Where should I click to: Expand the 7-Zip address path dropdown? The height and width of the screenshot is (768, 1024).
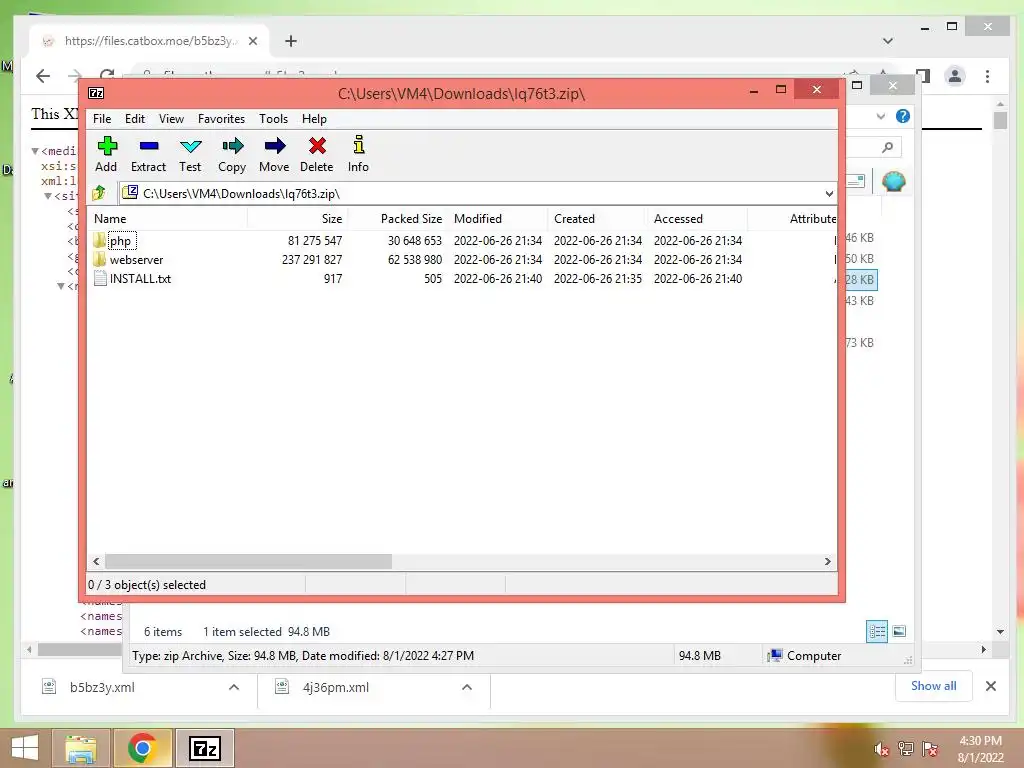click(829, 194)
